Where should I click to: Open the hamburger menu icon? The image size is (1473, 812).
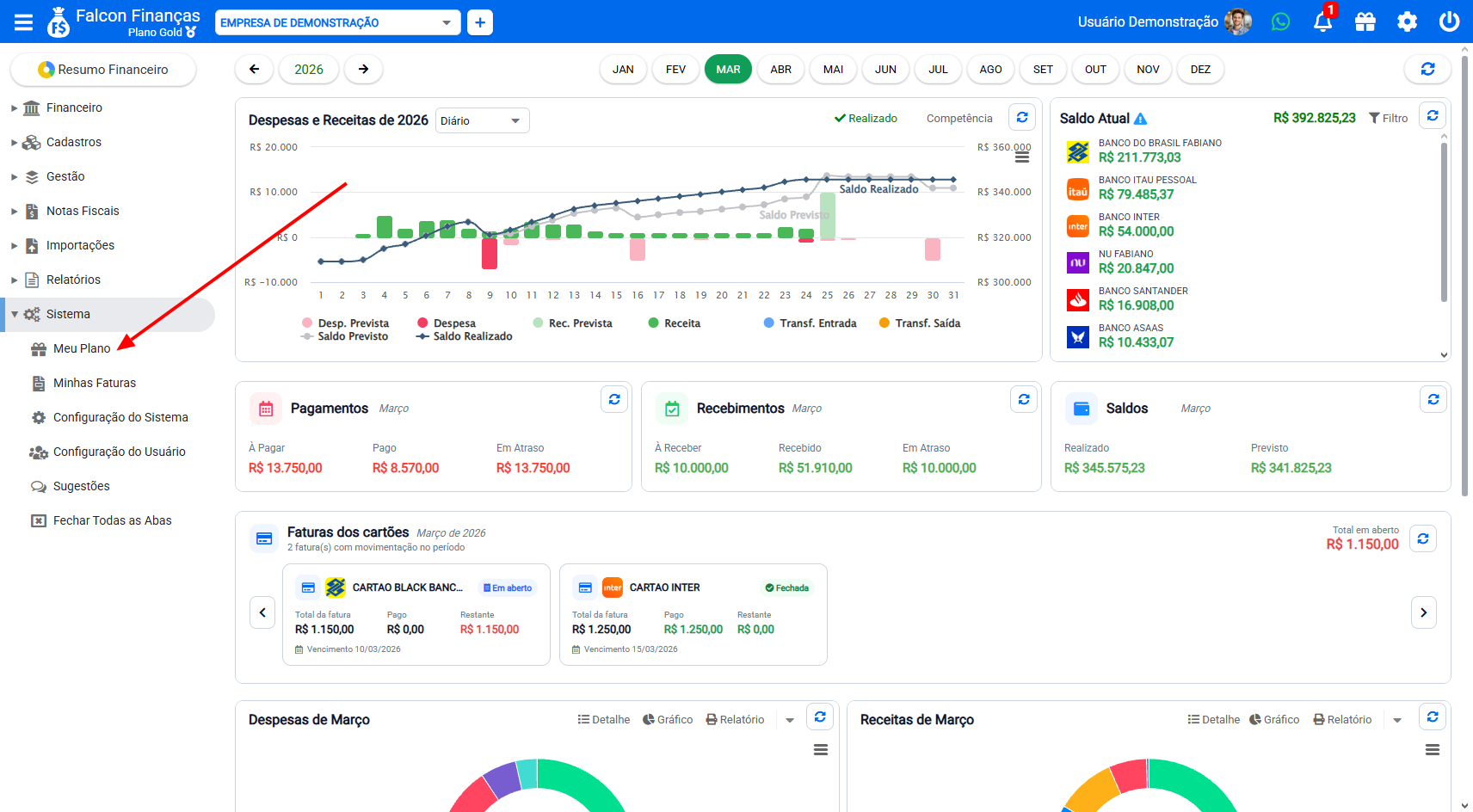pos(24,22)
